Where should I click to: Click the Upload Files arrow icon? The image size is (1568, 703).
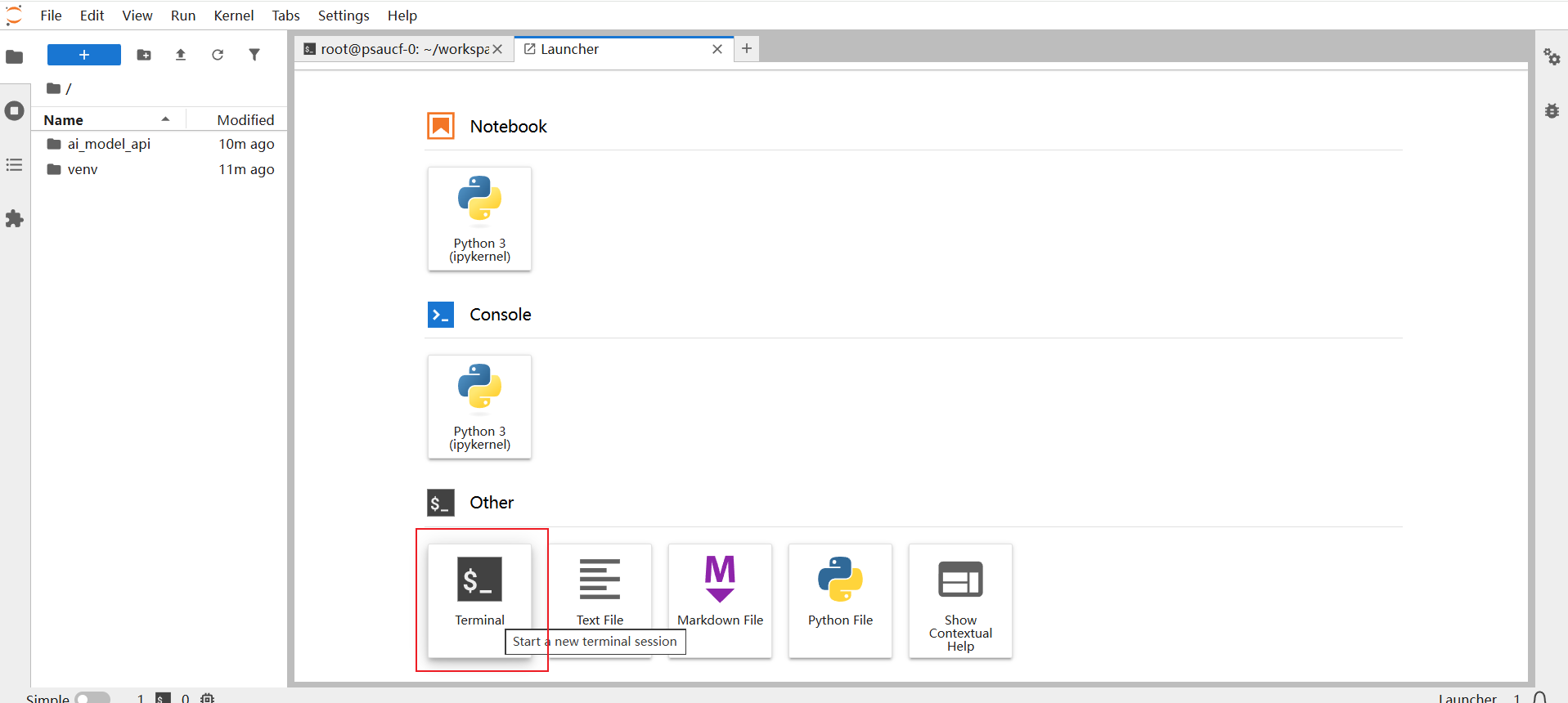[x=181, y=55]
